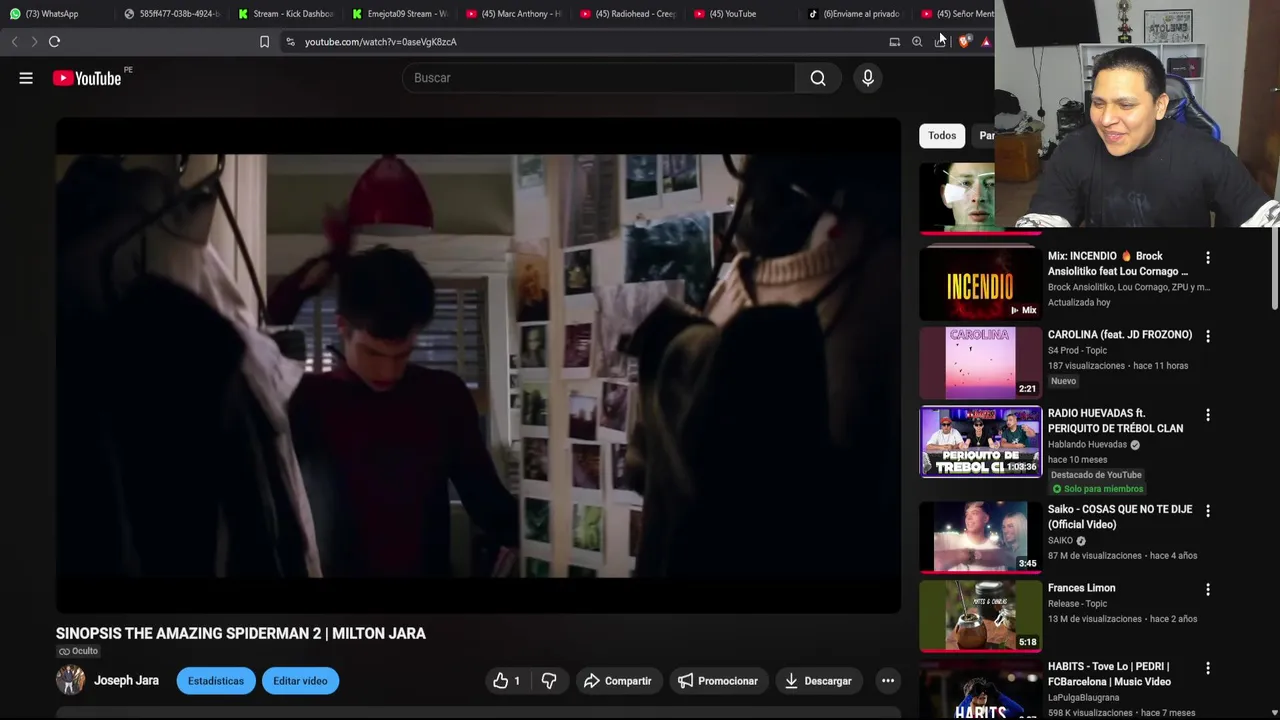
Task: Go forward with browser forward arrow
Action: (34, 42)
